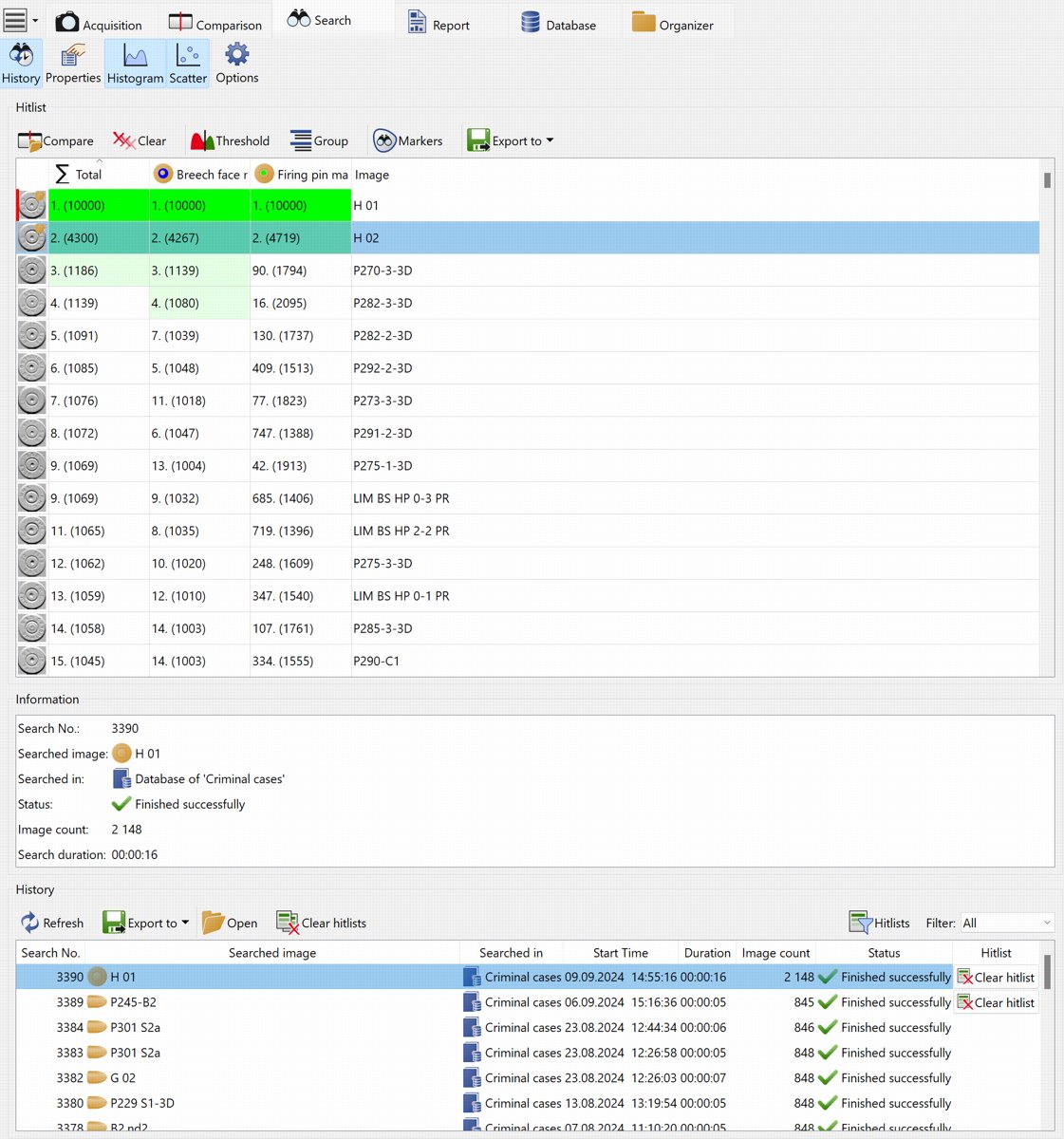Click the Open button in History
Image resolution: width=1064 pixels, height=1139 pixels.
tap(230, 923)
